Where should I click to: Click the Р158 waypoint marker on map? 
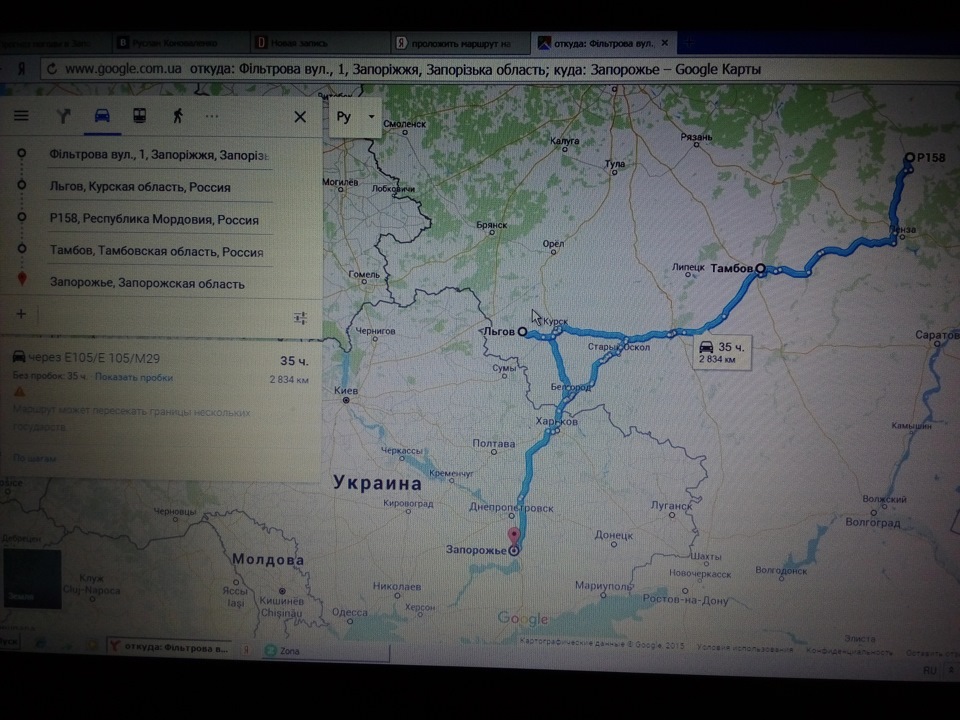[910, 157]
